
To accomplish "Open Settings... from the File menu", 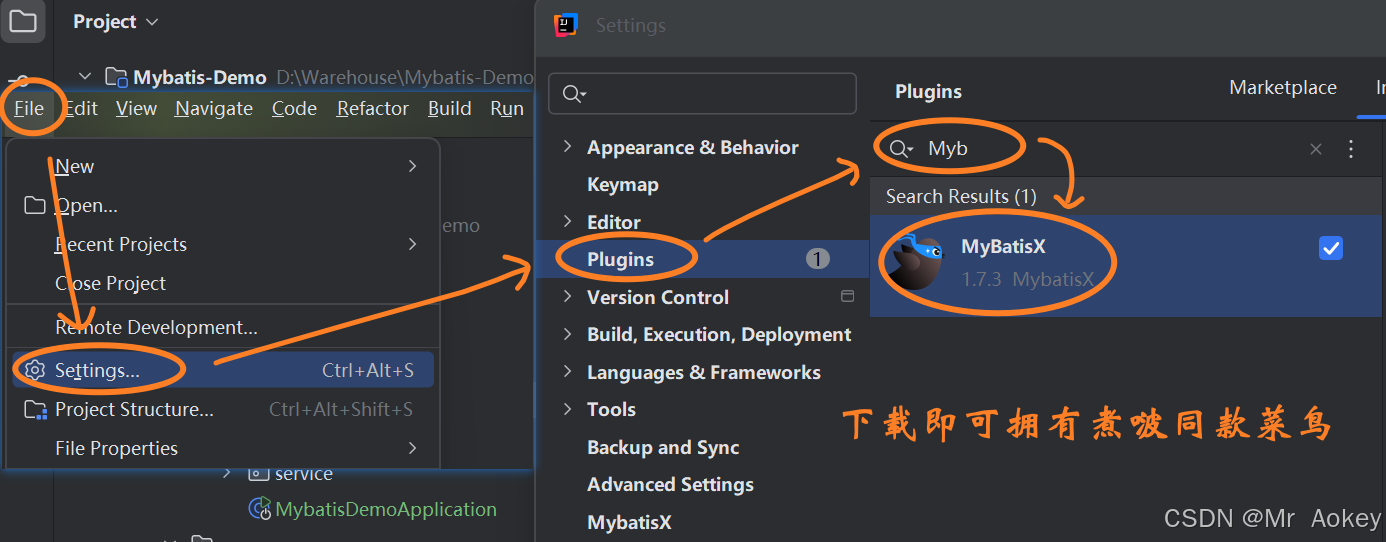I will click(x=222, y=370).
